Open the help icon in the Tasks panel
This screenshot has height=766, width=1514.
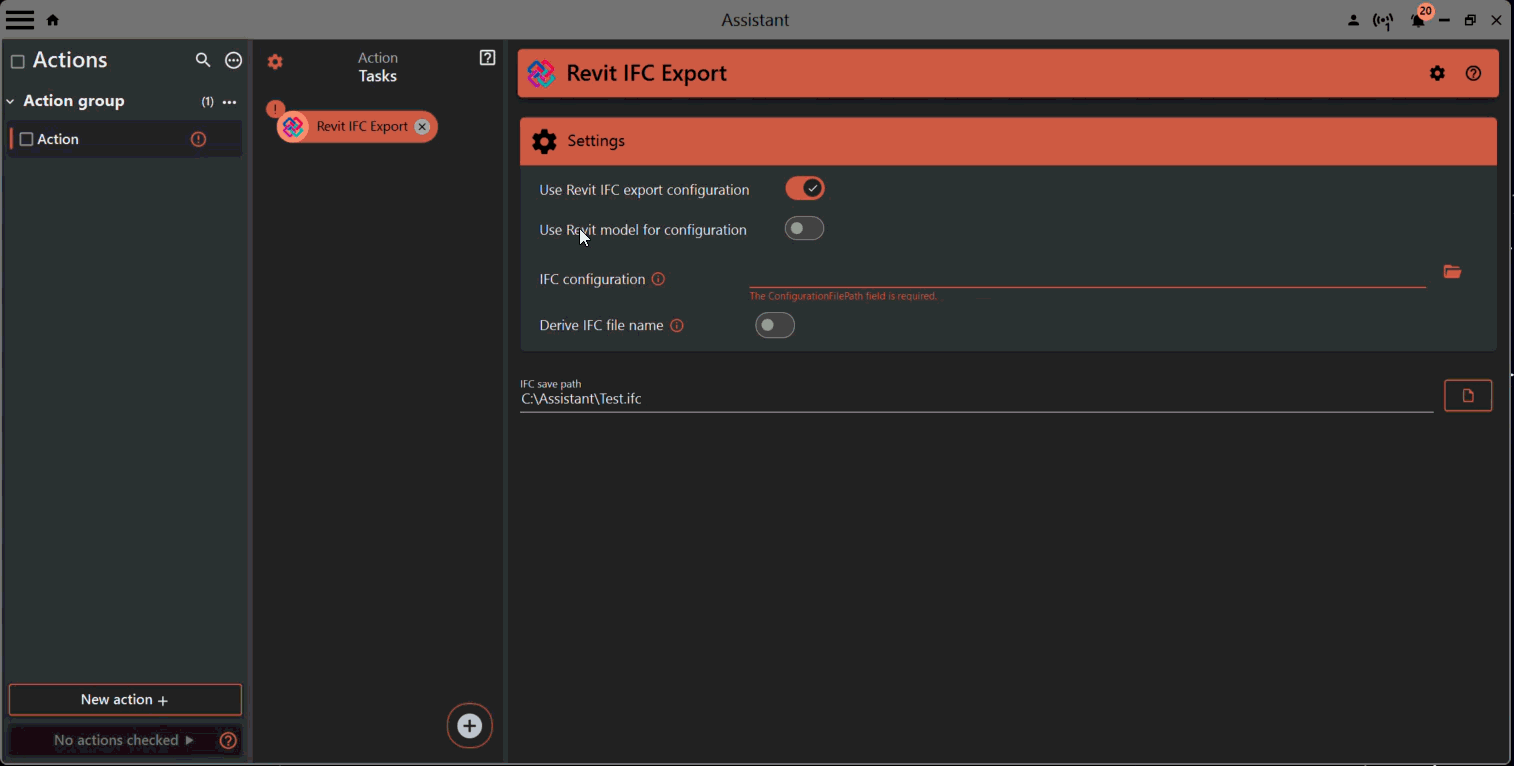pos(487,57)
